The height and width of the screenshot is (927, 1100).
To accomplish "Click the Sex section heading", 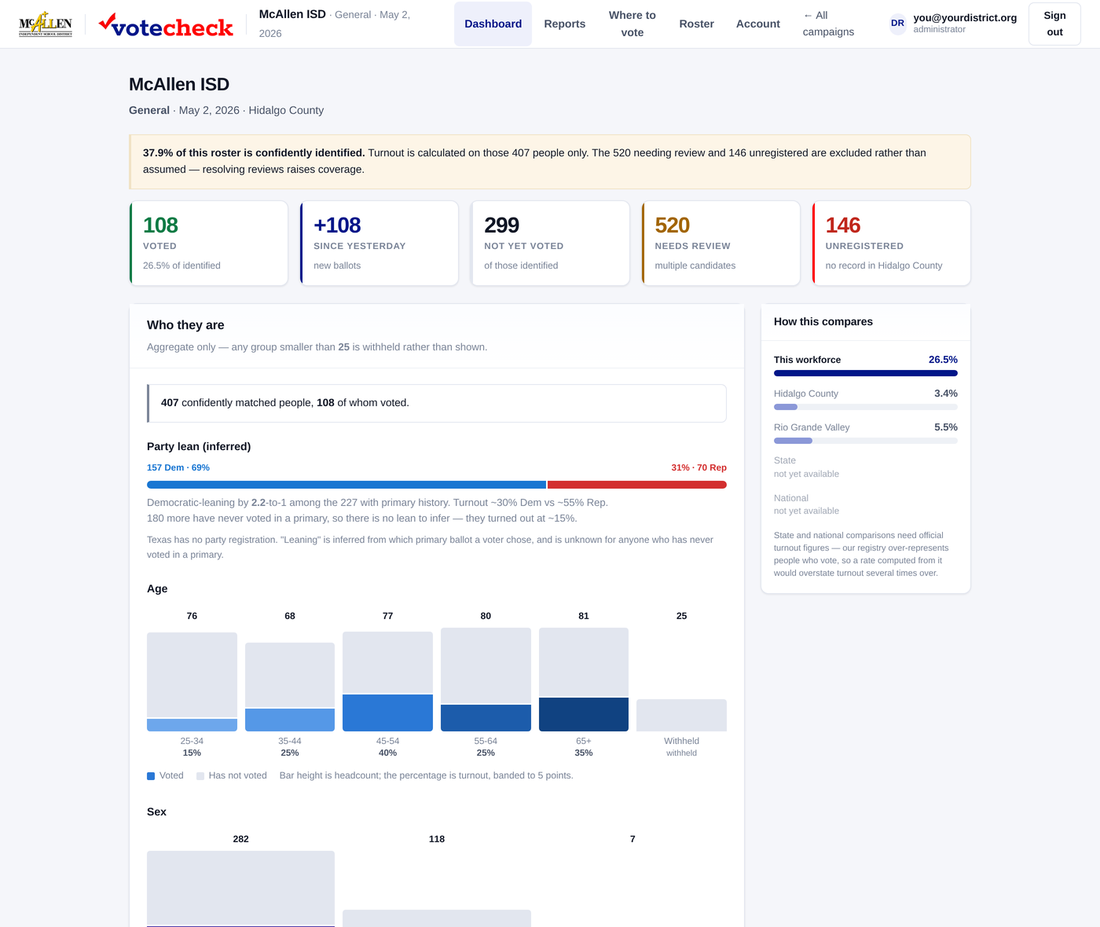I will [x=156, y=812].
